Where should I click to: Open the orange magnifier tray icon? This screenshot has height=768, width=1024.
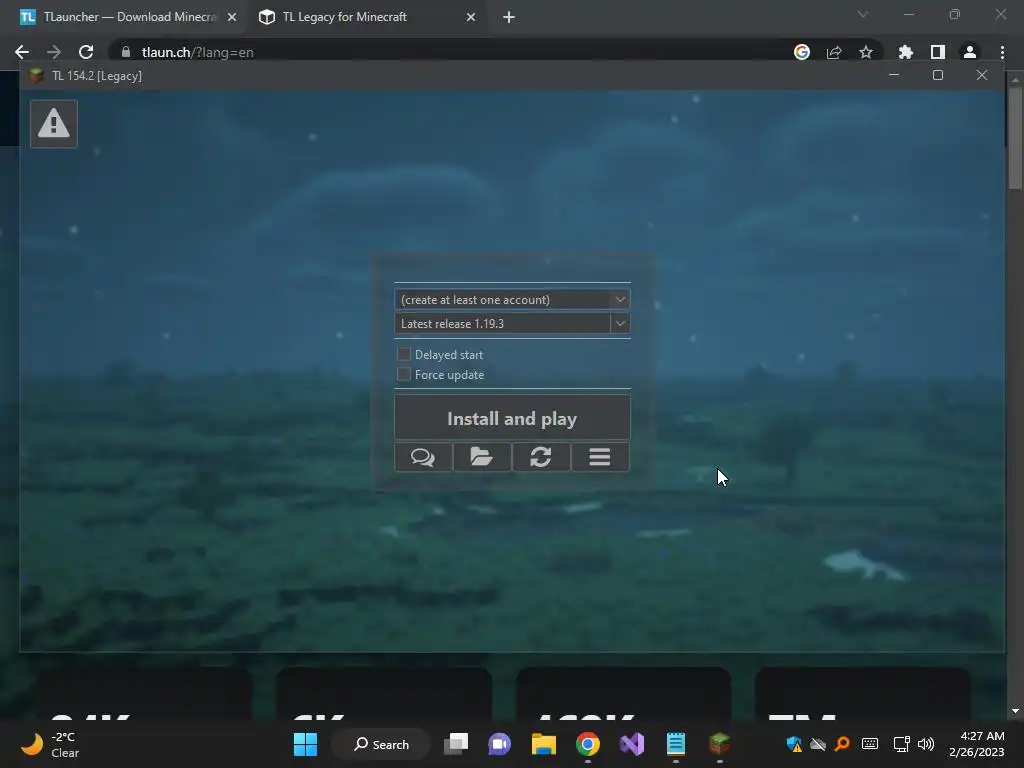[842, 744]
